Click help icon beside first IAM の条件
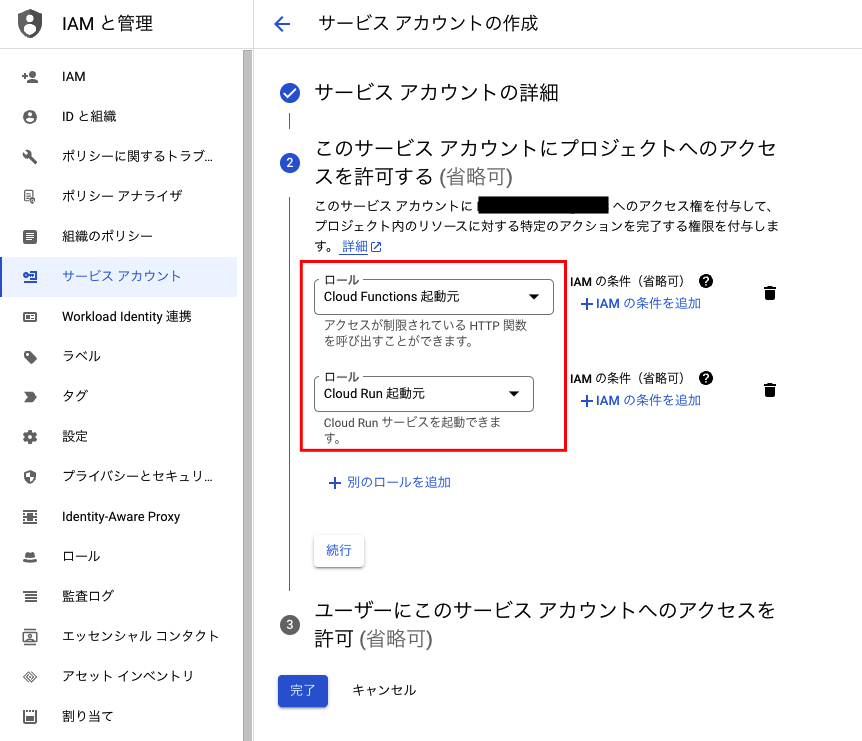Screen dimensions: 862x741 (x=706, y=281)
